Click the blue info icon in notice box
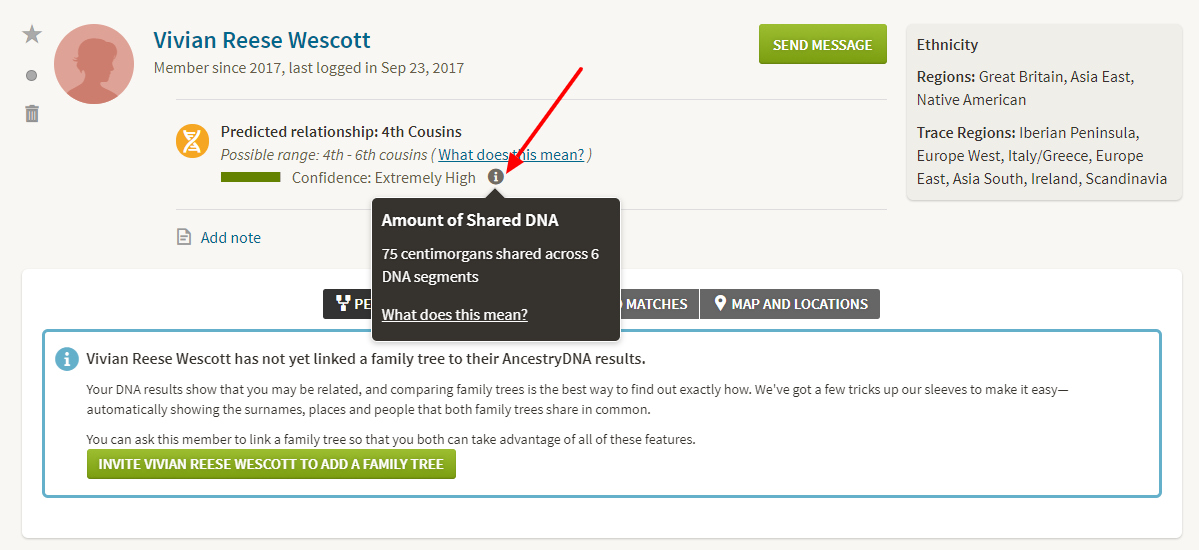Viewport: 1199px width, 550px height. click(67, 359)
